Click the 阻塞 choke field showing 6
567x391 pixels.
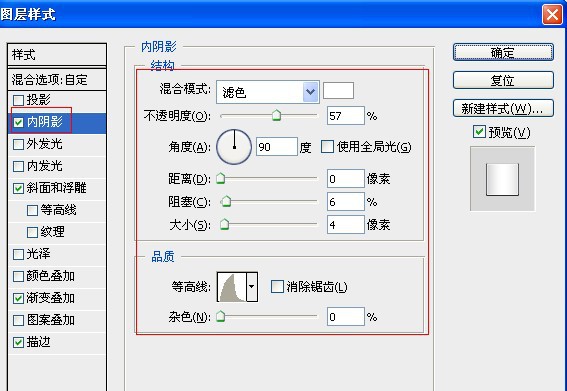coord(346,202)
